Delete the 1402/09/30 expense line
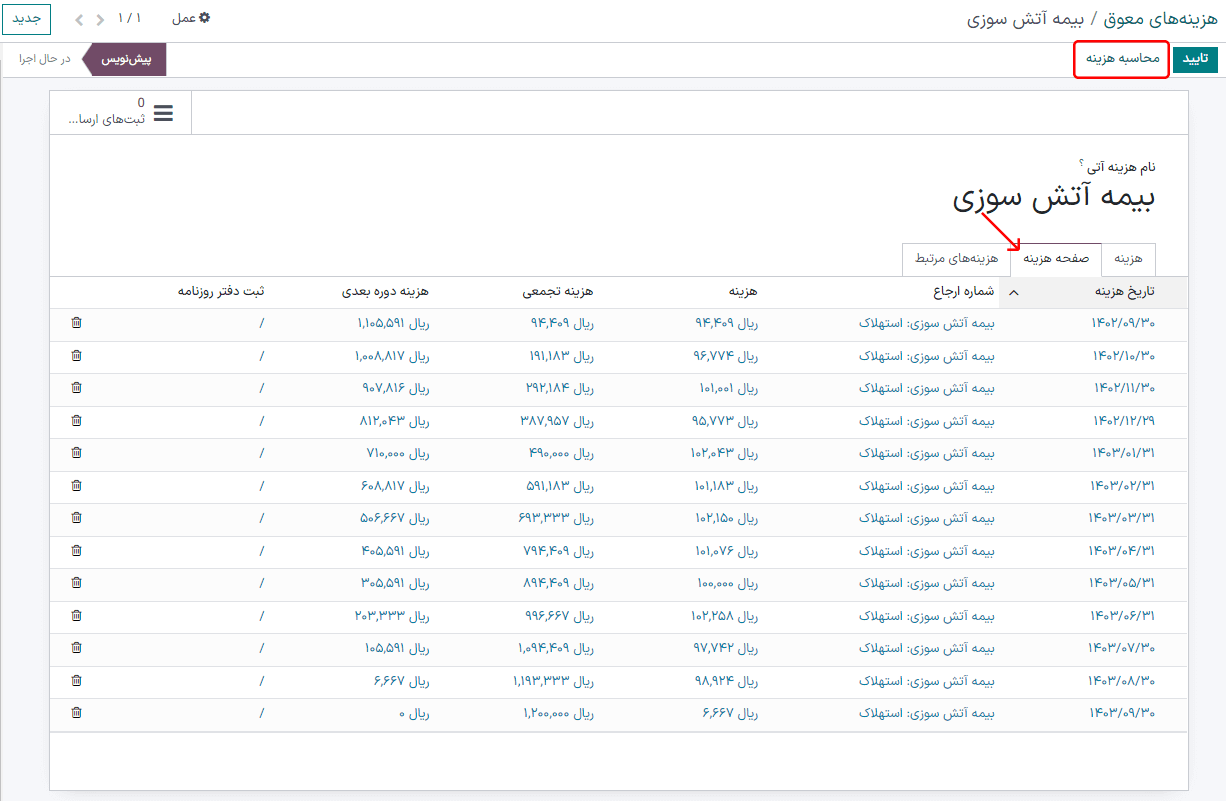This screenshot has height=801, width=1226. click(x=77, y=323)
